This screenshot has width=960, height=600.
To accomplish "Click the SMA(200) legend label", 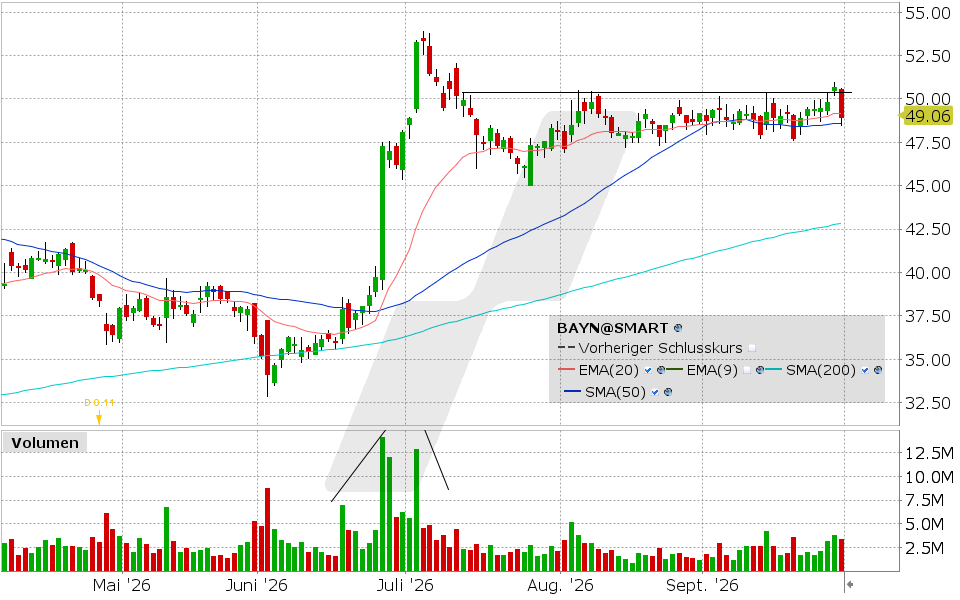I will (x=821, y=370).
